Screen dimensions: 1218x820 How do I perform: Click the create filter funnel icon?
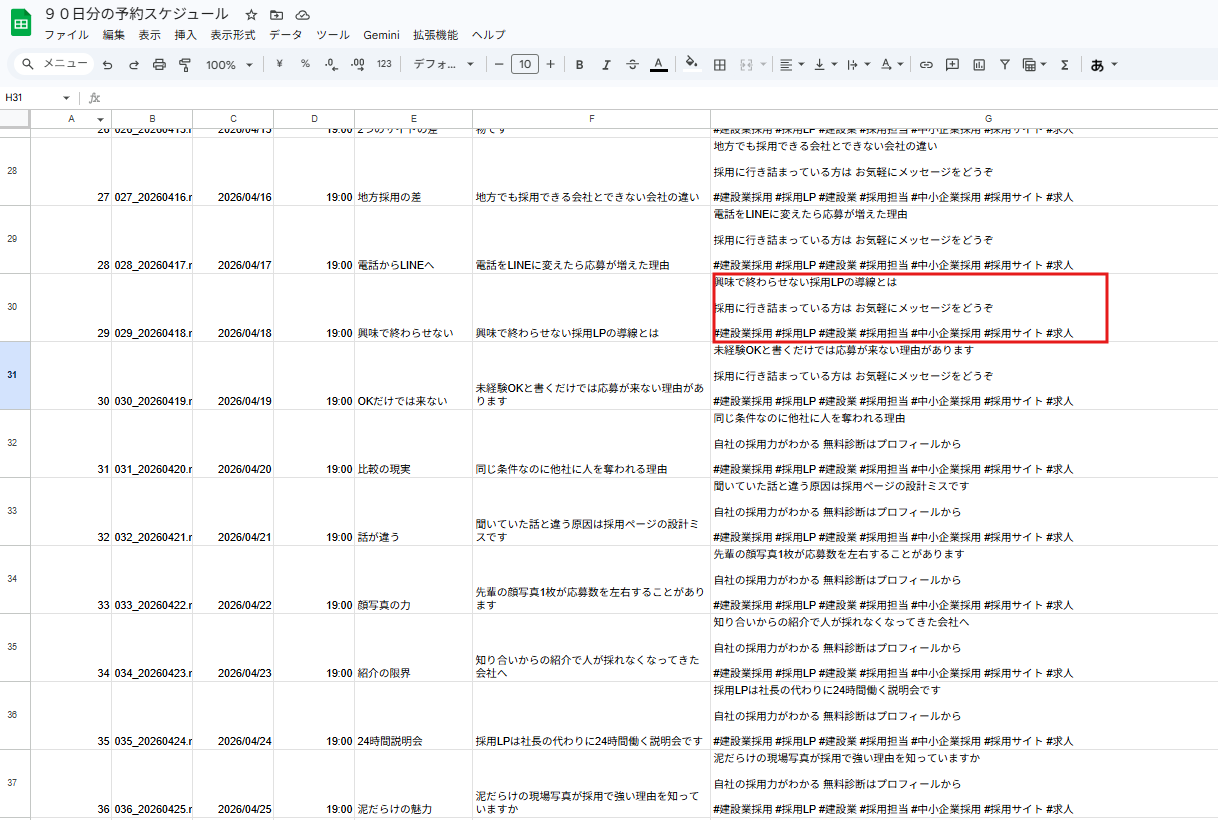[1005, 64]
